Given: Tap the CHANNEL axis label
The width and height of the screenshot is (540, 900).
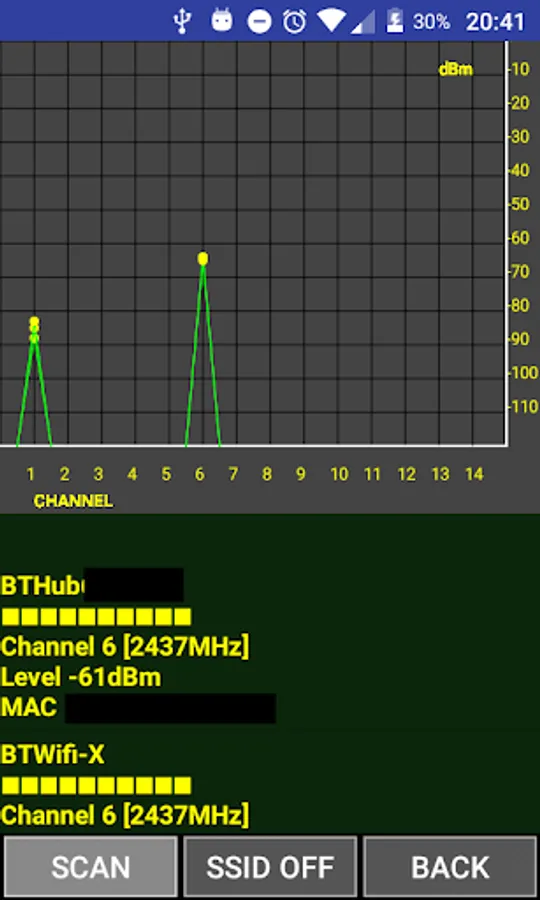Looking at the screenshot, I should (x=73, y=501).
